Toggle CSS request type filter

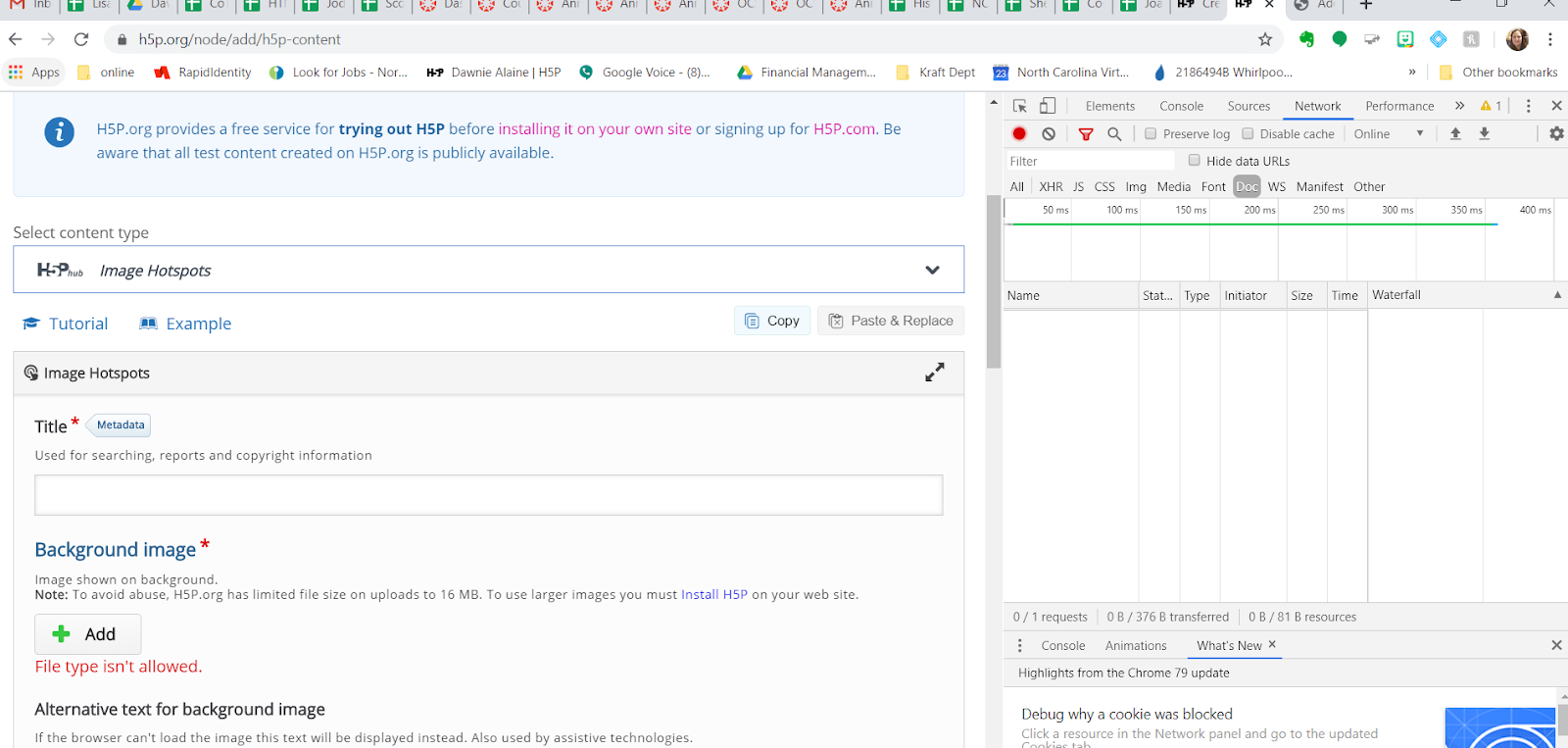tap(1104, 186)
